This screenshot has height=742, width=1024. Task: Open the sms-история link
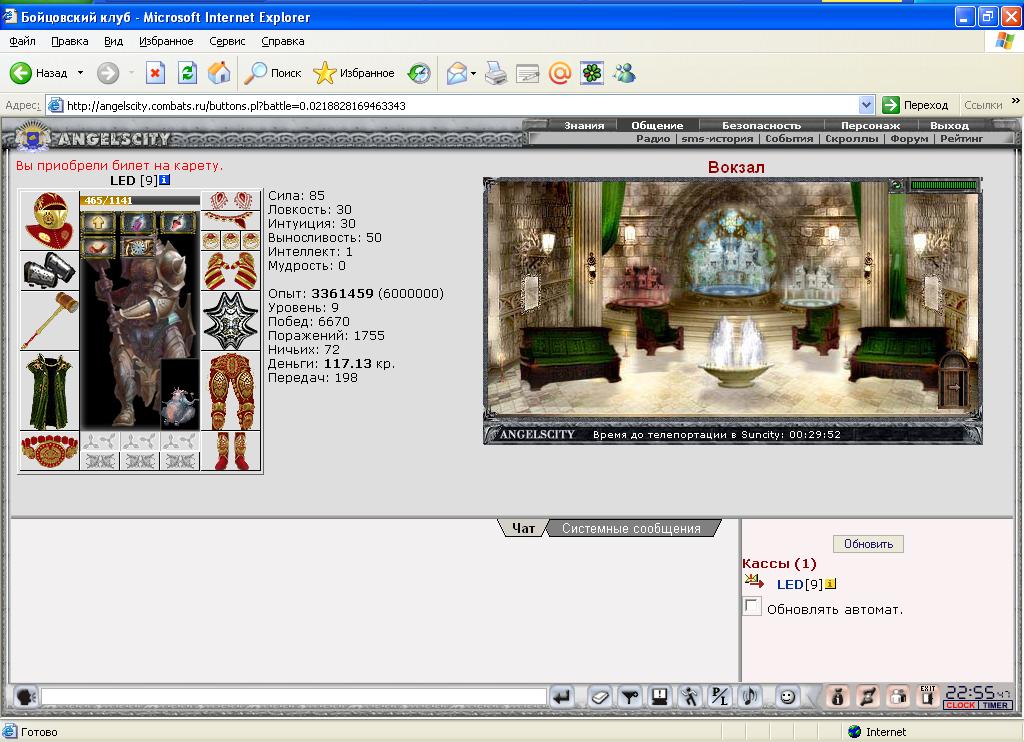click(x=717, y=138)
